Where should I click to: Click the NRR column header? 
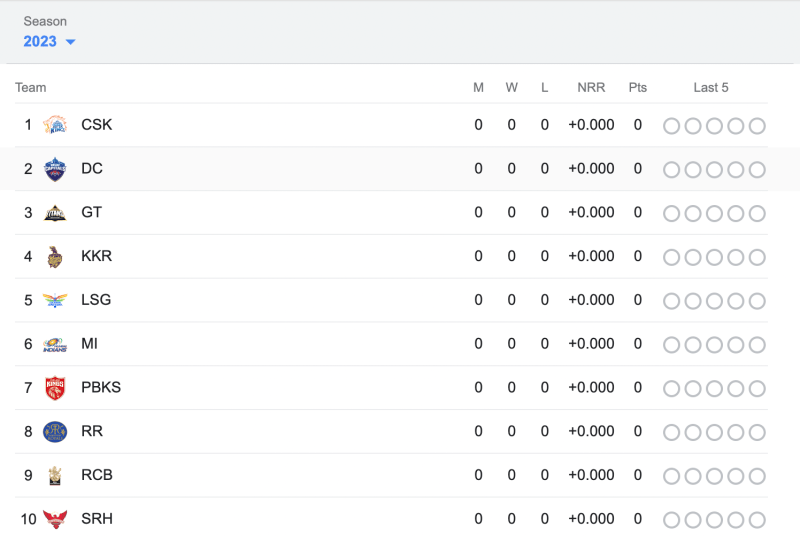591,88
